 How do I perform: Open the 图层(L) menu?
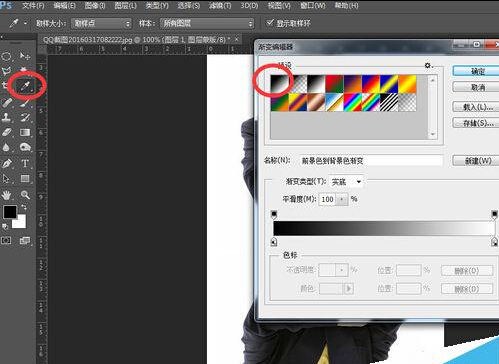click(x=125, y=6)
